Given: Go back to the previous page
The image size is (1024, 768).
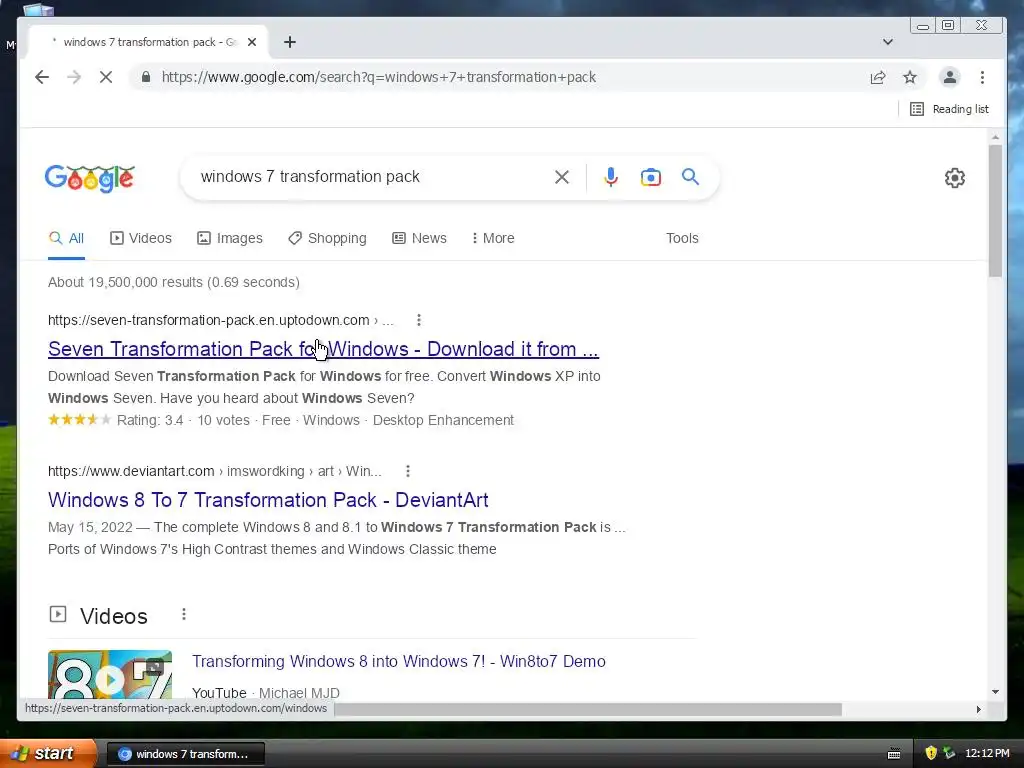Looking at the screenshot, I should click(42, 77).
